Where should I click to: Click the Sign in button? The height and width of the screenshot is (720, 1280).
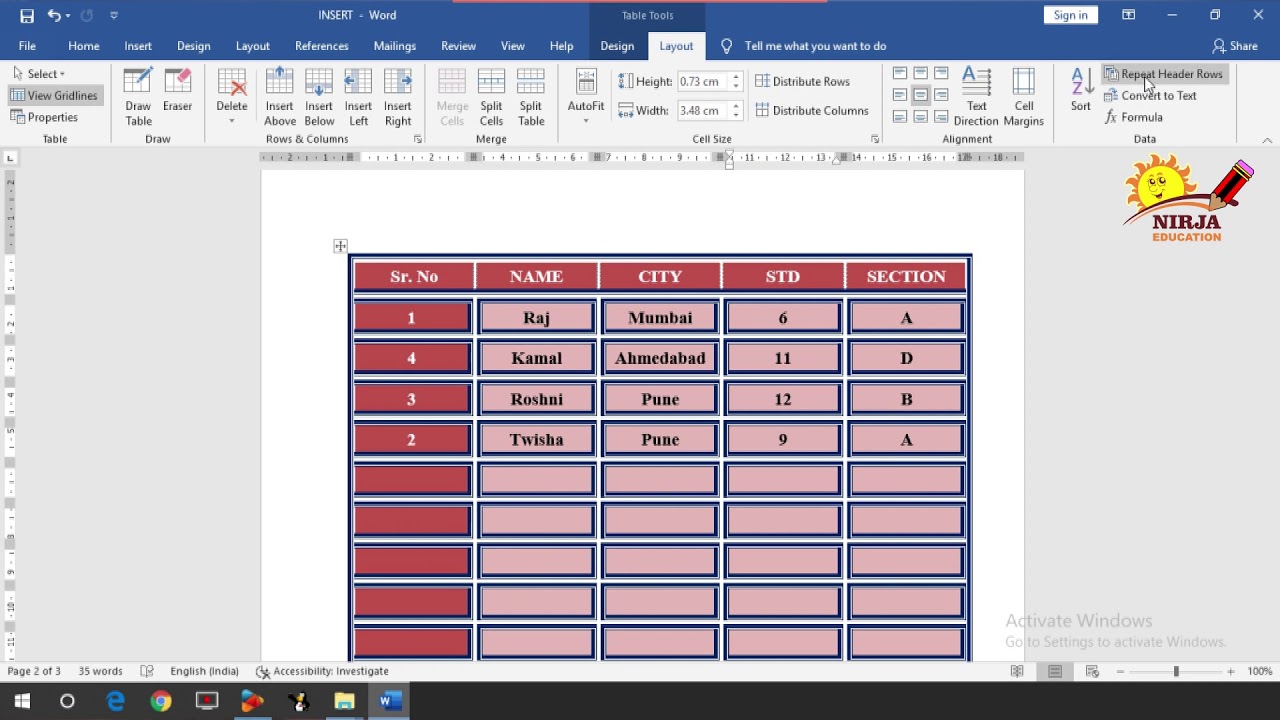tap(1070, 15)
